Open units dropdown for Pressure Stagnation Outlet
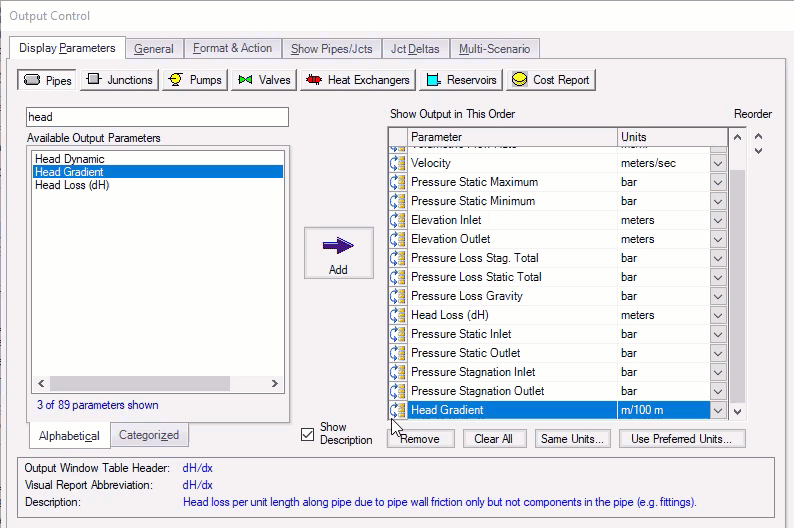The width and height of the screenshot is (794, 528). (x=718, y=391)
